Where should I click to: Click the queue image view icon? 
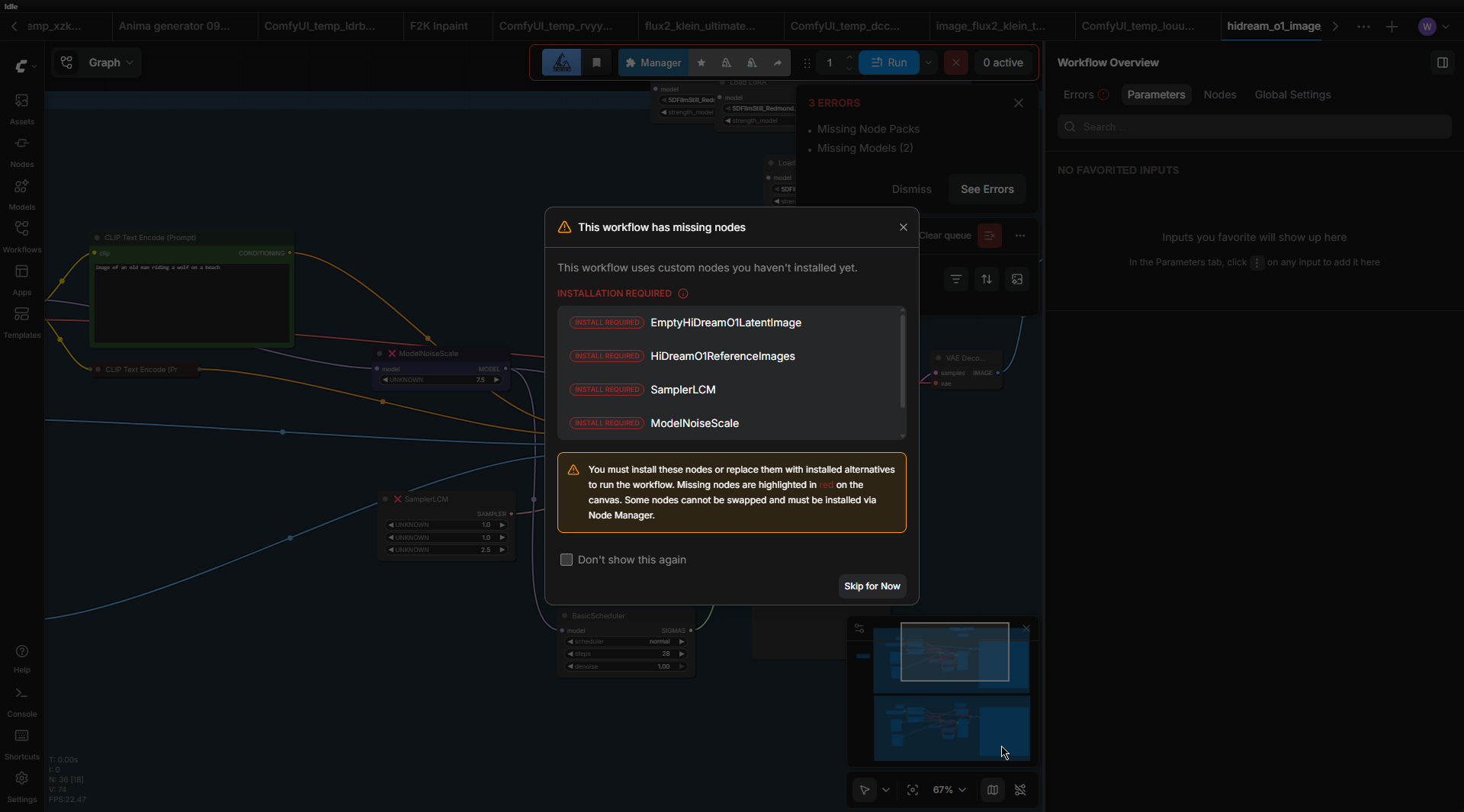point(1017,279)
